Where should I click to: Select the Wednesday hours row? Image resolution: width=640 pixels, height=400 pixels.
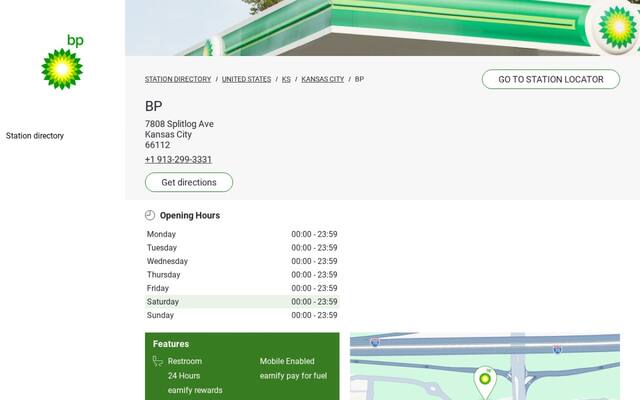pyautogui.click(x=242, y=261)
